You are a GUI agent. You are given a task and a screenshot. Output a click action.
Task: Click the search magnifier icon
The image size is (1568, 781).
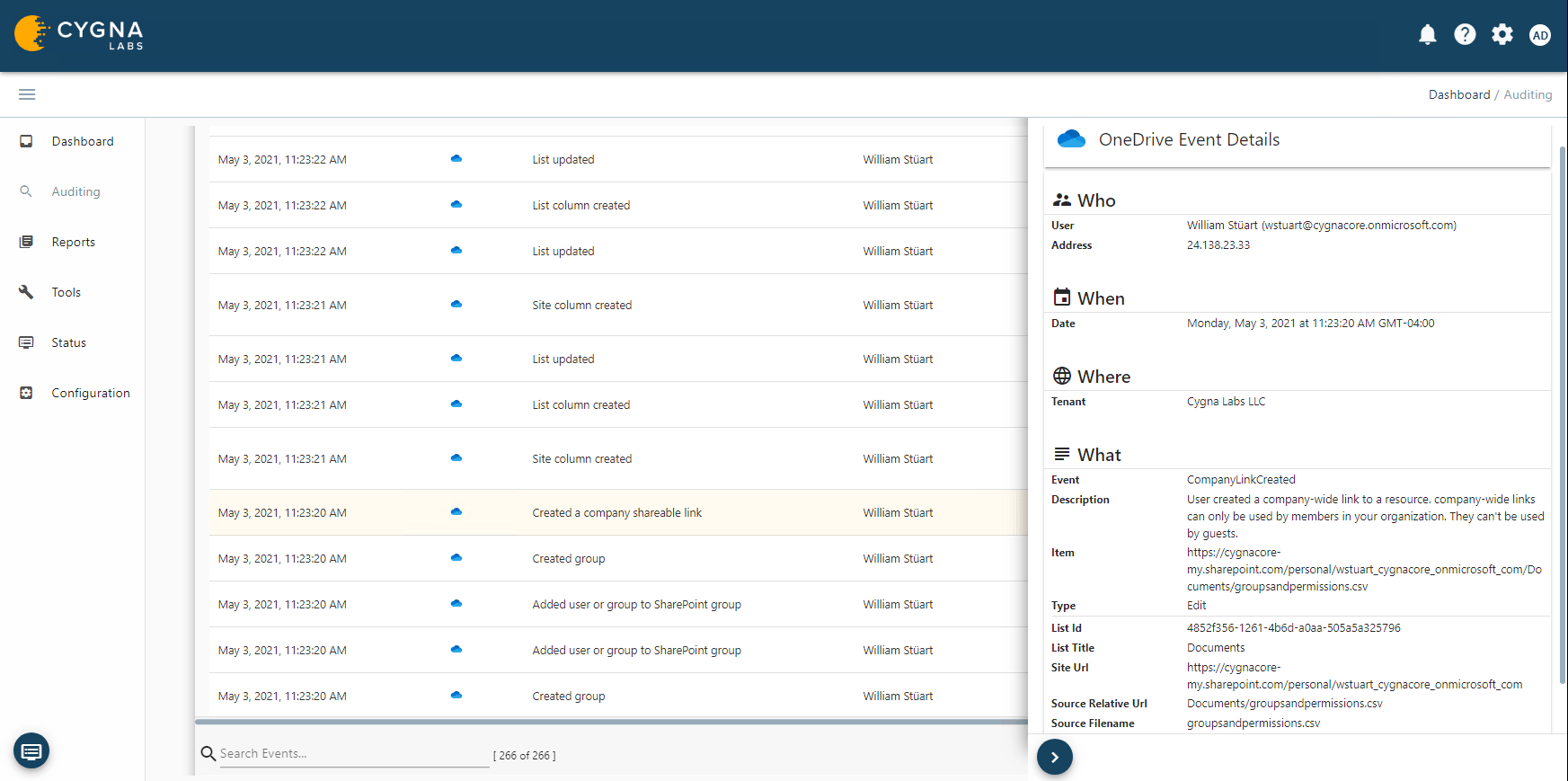point(208,754)
